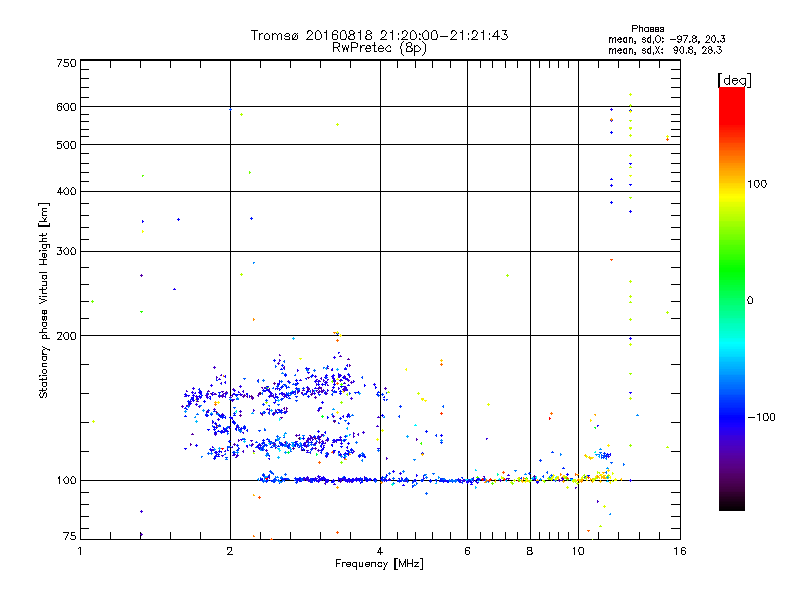Click the colorbar tick label '0'

point(750,301)
